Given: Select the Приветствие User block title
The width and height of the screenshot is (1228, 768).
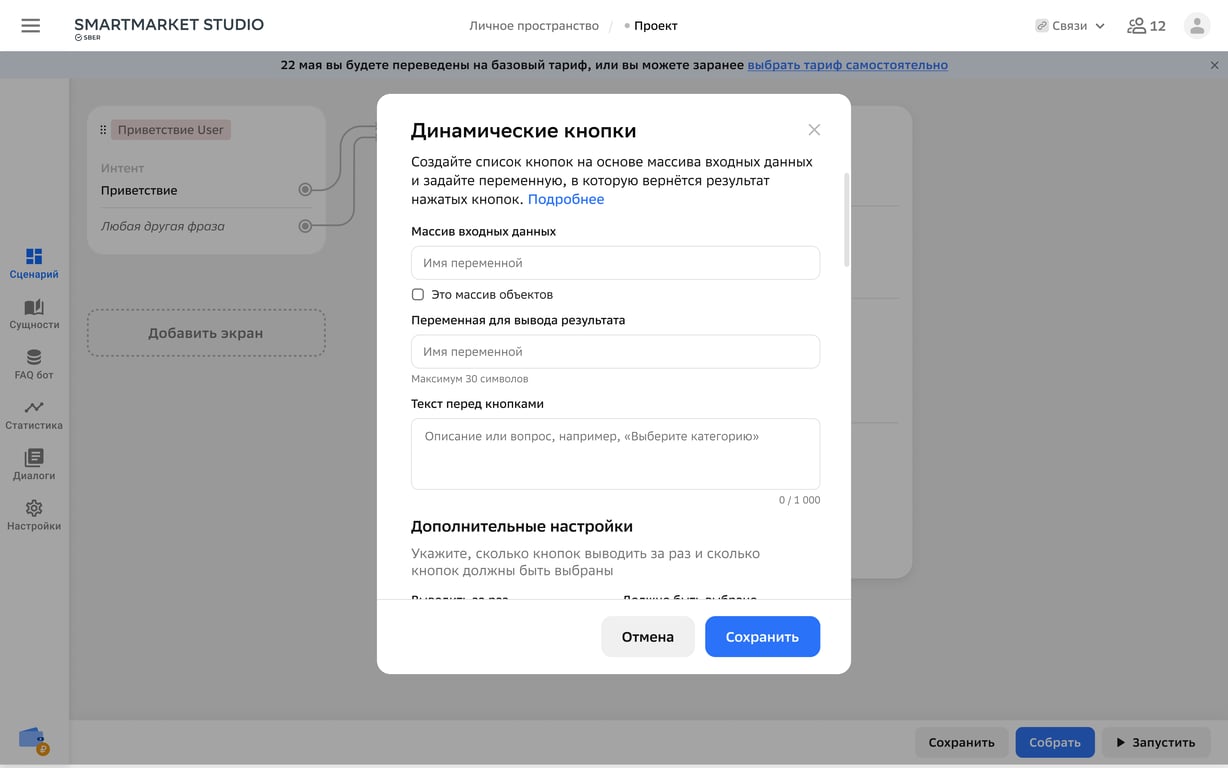Looking at the screenshot, I should coord(171,130).
